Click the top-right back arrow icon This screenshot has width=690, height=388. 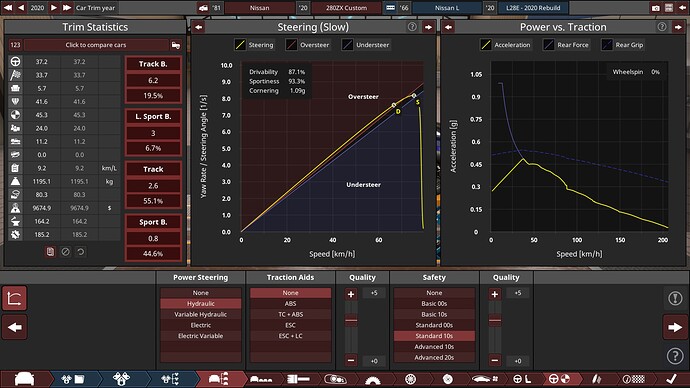pyautogui.click(x=682, y=8)
